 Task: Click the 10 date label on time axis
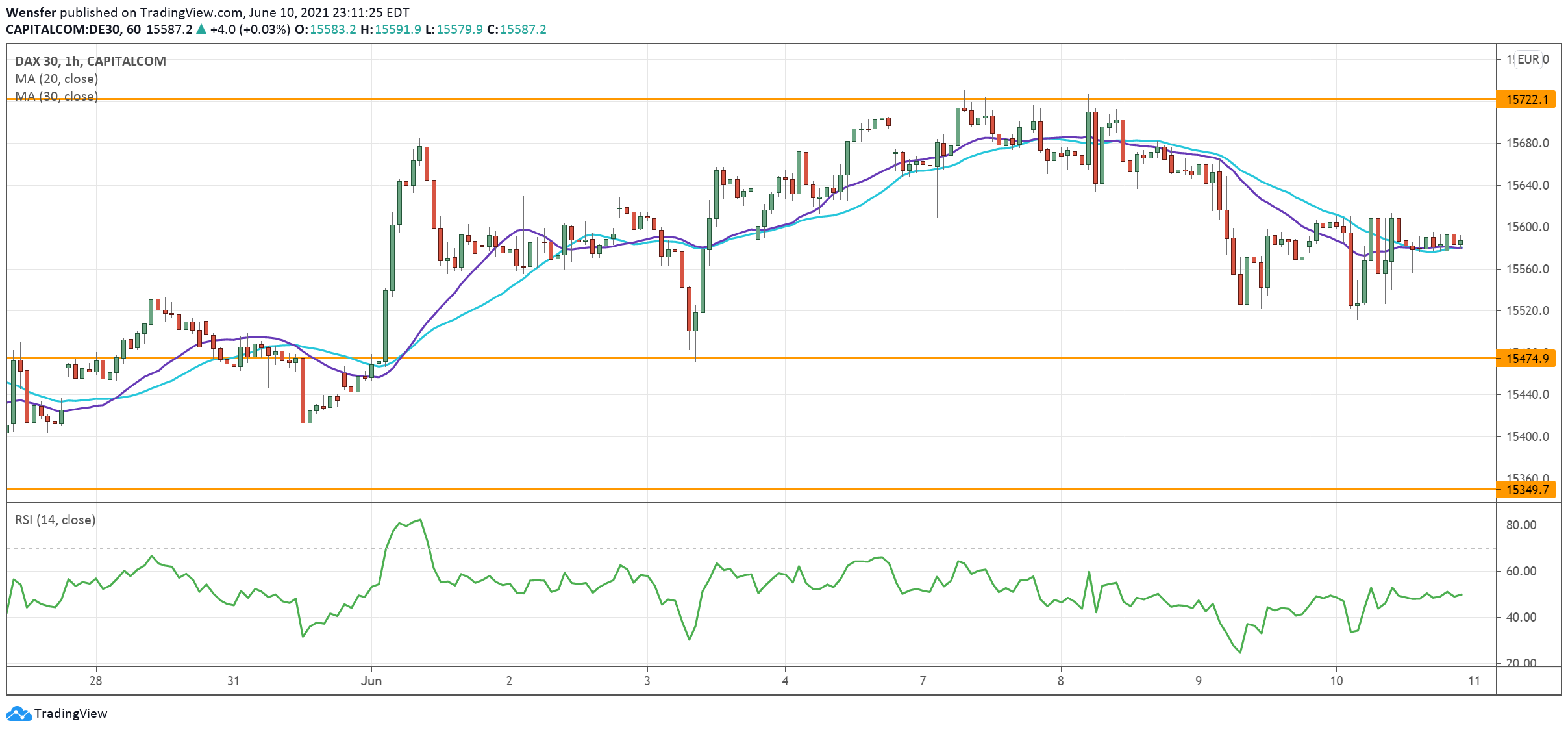1336,681
